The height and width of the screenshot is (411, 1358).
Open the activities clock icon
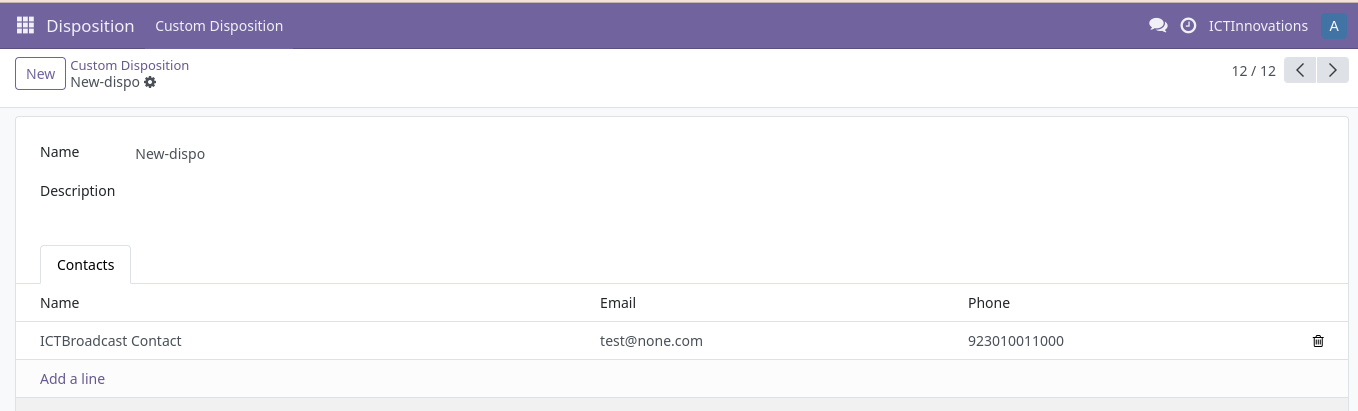(1188, 26)
